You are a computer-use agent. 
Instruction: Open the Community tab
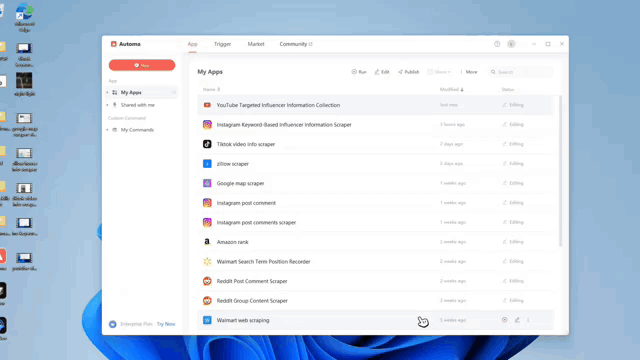[296, 44]
